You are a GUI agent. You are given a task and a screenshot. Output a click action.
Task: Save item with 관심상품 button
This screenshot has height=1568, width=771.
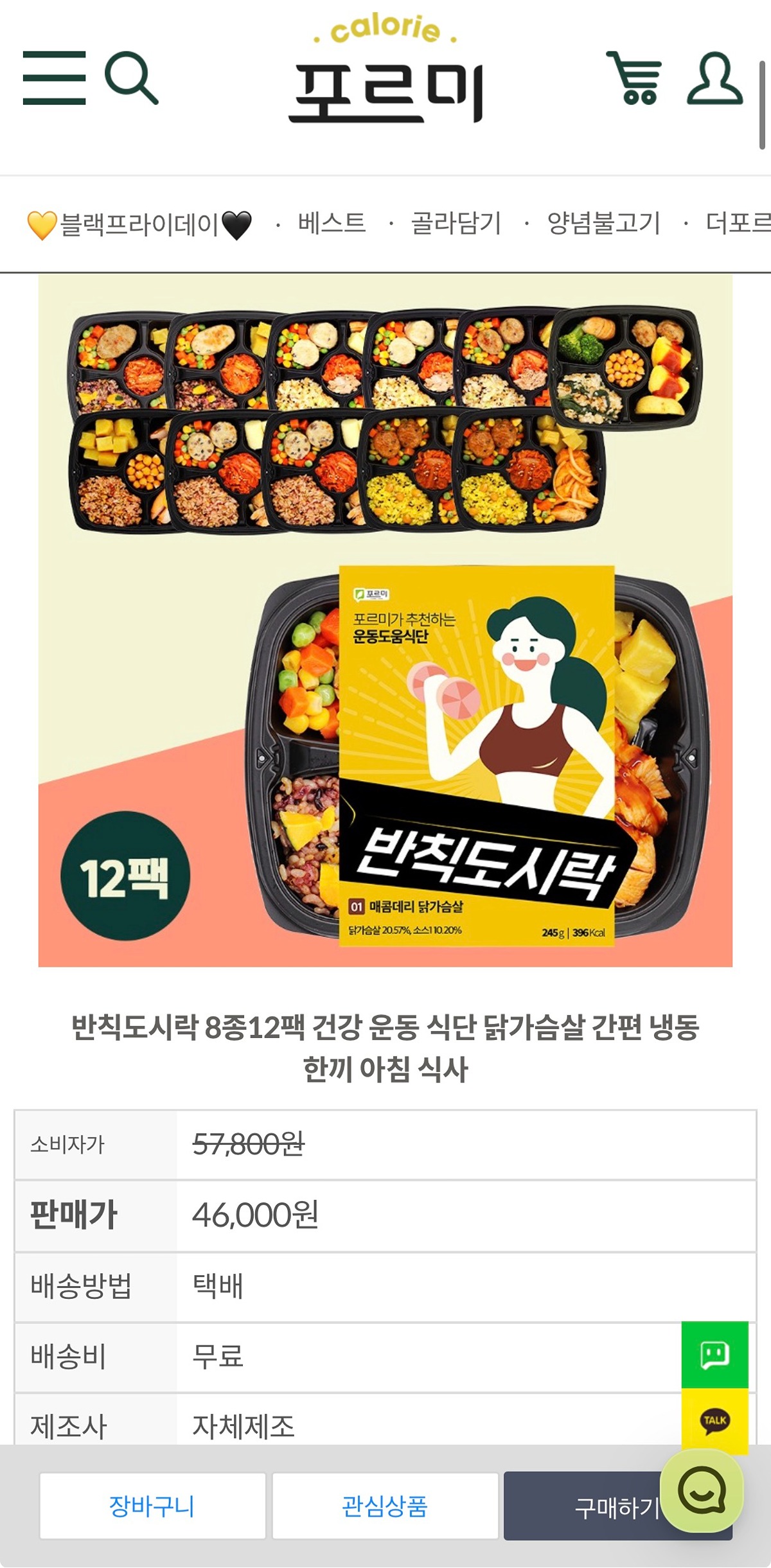[385, 1506]
